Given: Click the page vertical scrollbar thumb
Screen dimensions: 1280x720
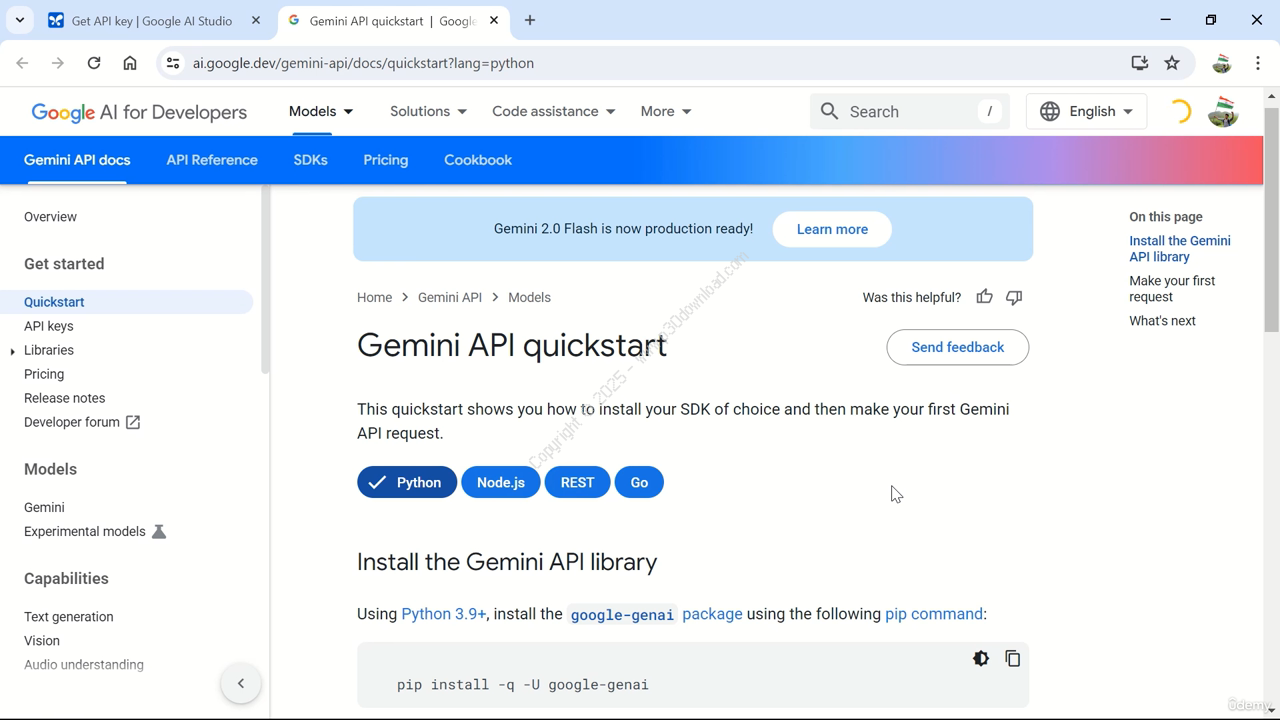Looking at the screenshot, I should tap(1272, 218).
